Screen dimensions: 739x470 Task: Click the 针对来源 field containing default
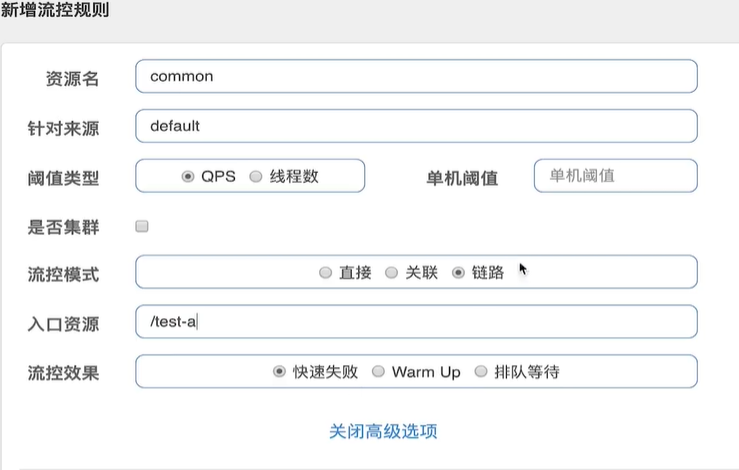click(416, 126)
